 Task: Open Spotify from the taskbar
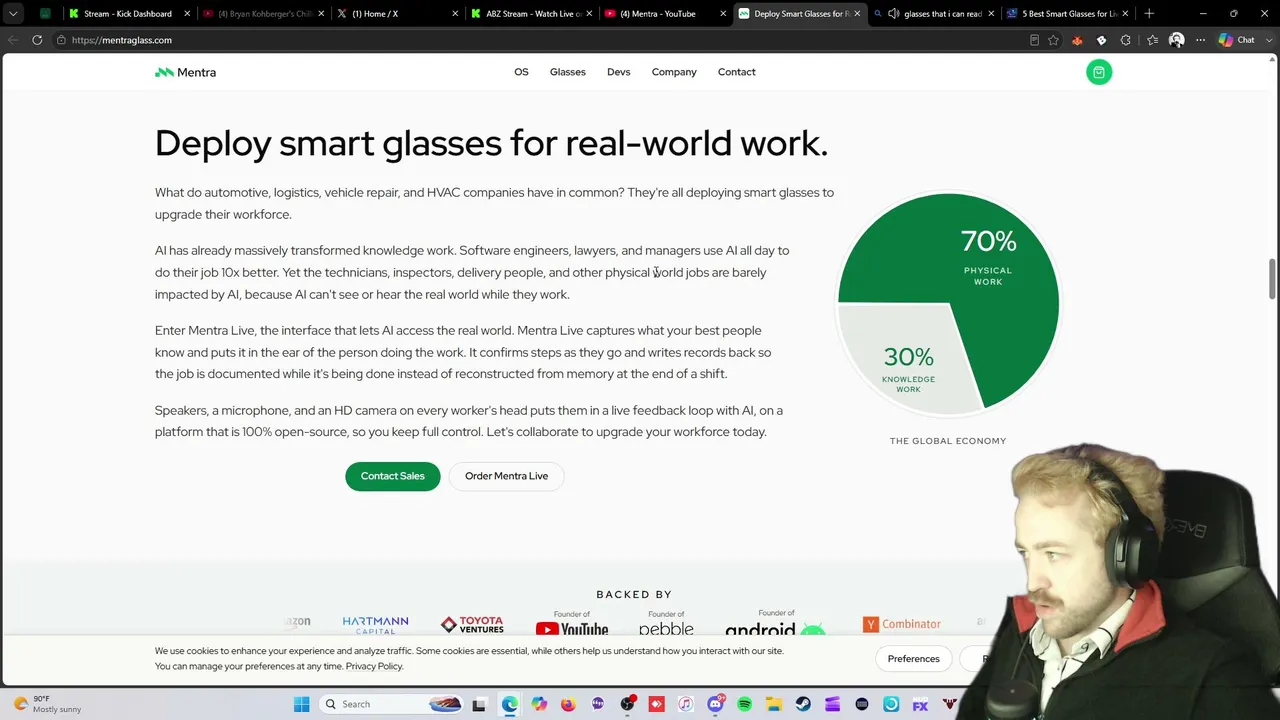(744, 704)
